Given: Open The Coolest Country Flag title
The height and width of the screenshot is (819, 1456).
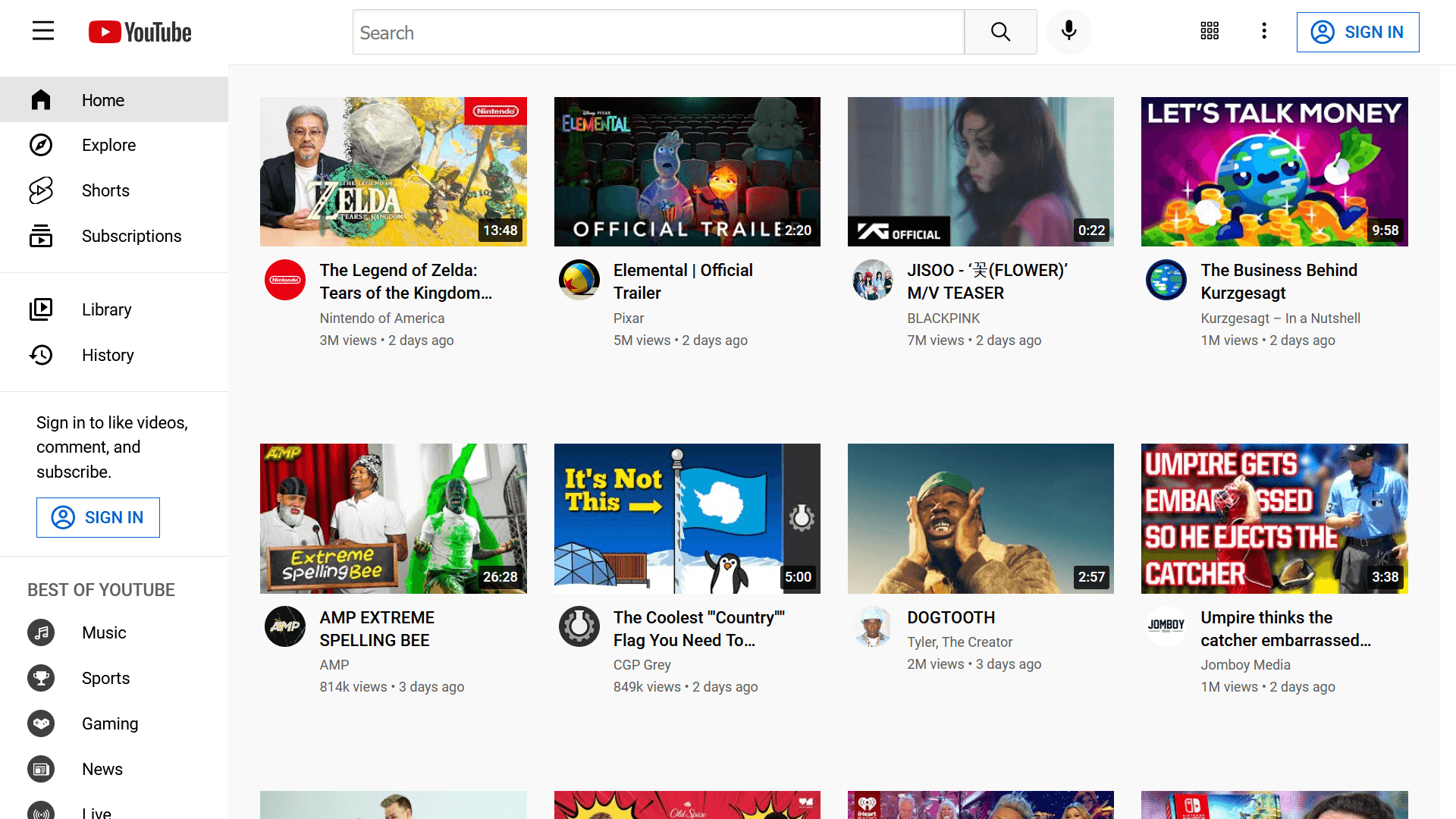Looking at the screenshot, I should 698,629.
